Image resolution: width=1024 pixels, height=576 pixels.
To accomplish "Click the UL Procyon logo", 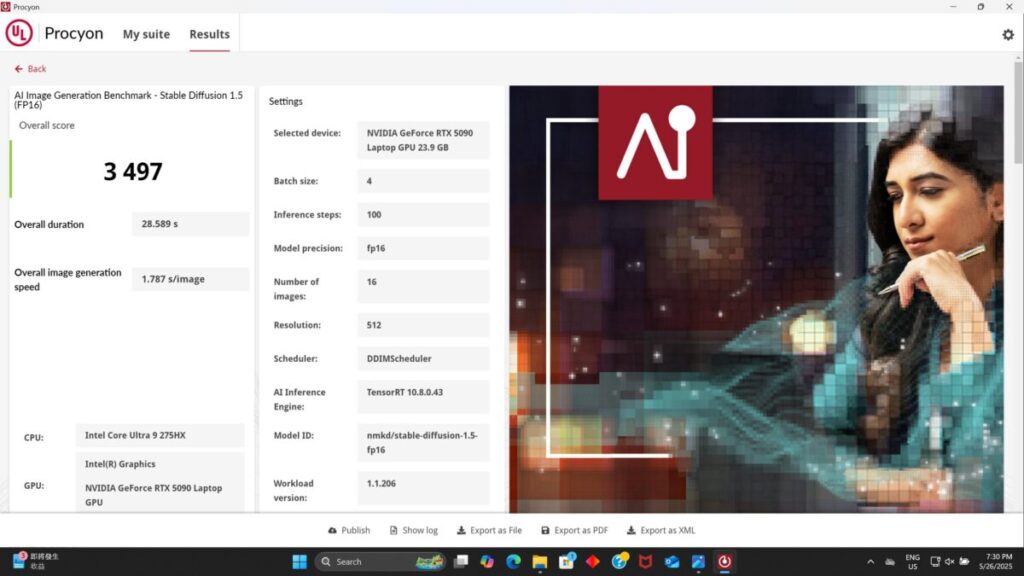I will tap(19, 33).
